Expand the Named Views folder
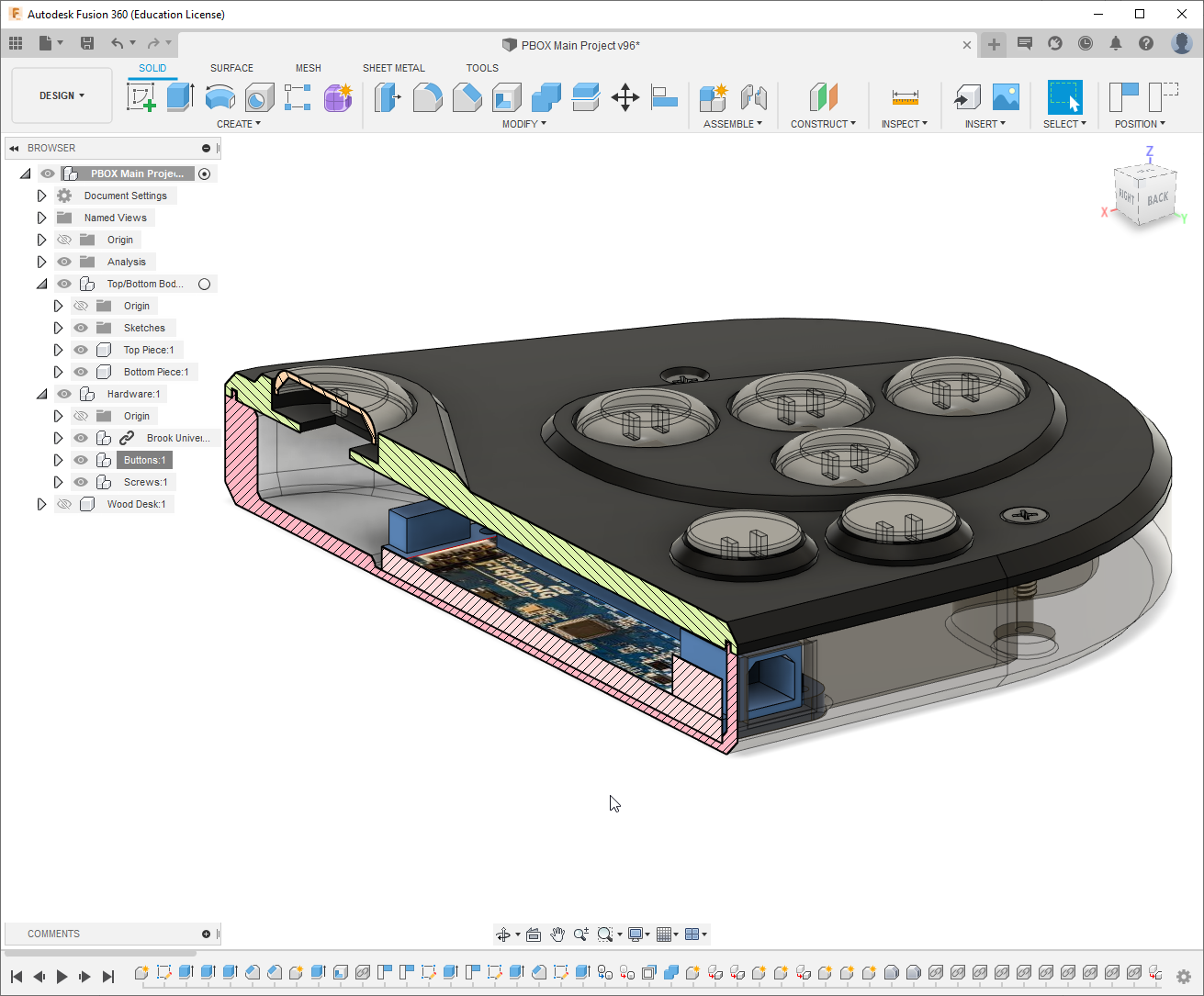This screenshot has height=996, width=1204. coord(41,217)
